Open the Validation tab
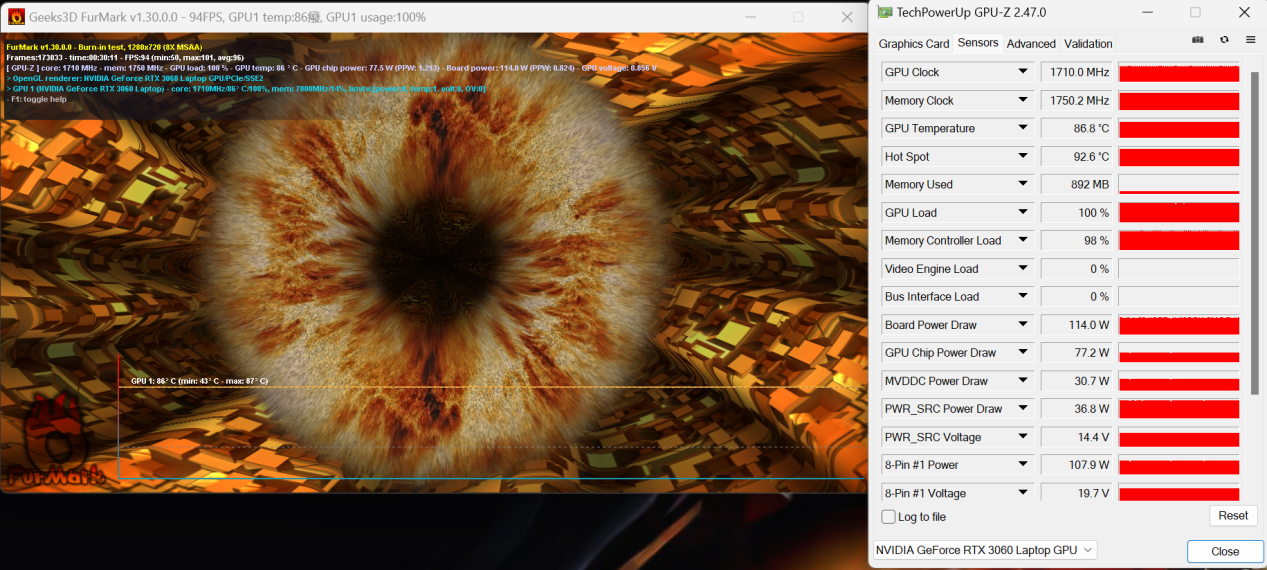The height and width of the screenshot is (570, 1267). click(1088, 44)
